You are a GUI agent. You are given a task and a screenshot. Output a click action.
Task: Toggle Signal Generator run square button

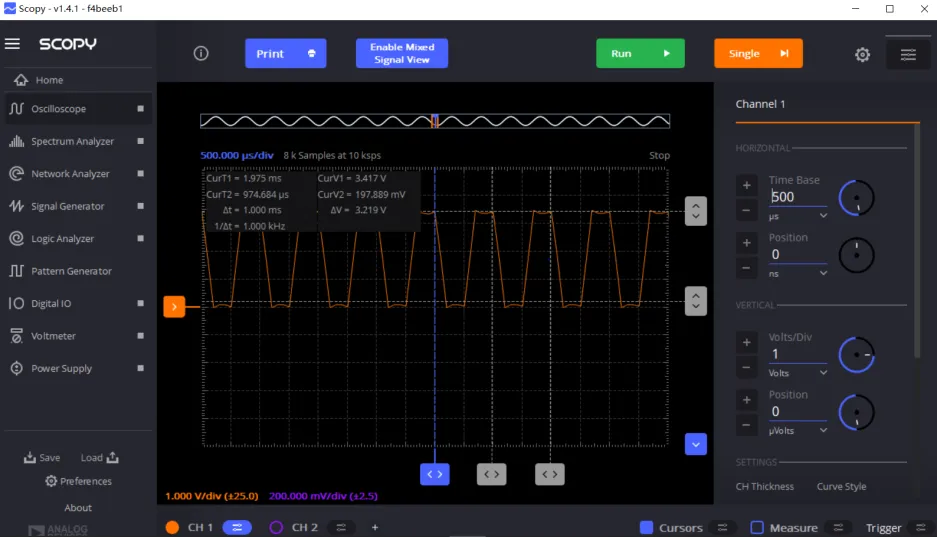pos(140,206)
